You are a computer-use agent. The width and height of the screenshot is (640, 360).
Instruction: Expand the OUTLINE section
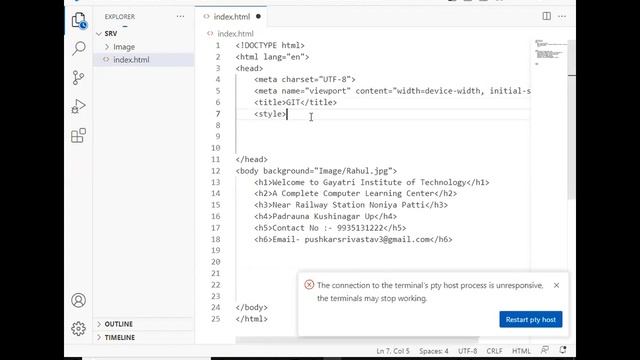click(118, 324)
